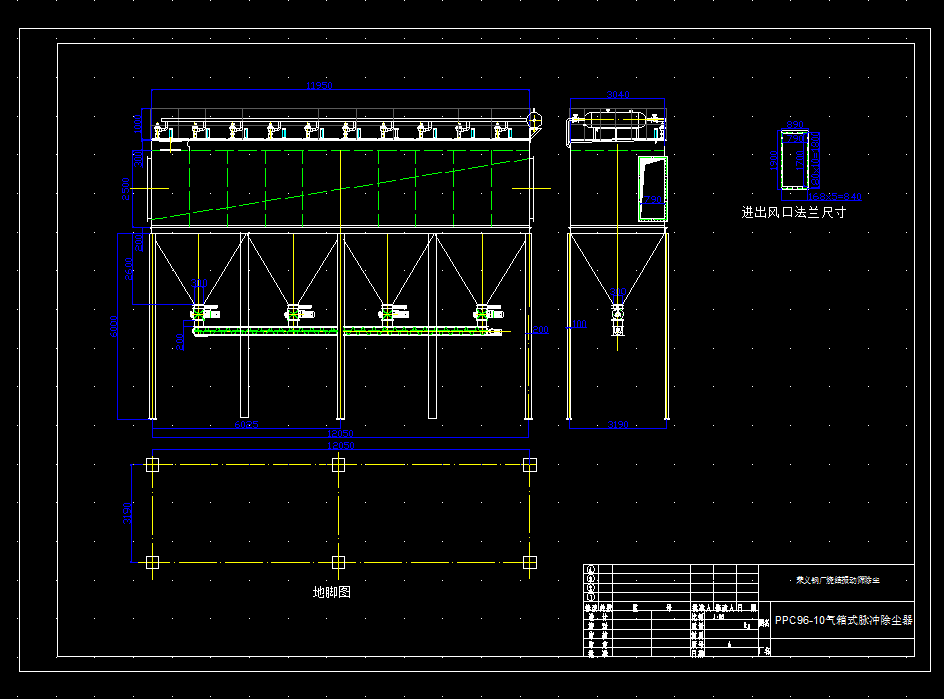Select the 100 dimension near the side view
Image resolution: width=944 pixels, height=699 pixels.
(579, 324)
